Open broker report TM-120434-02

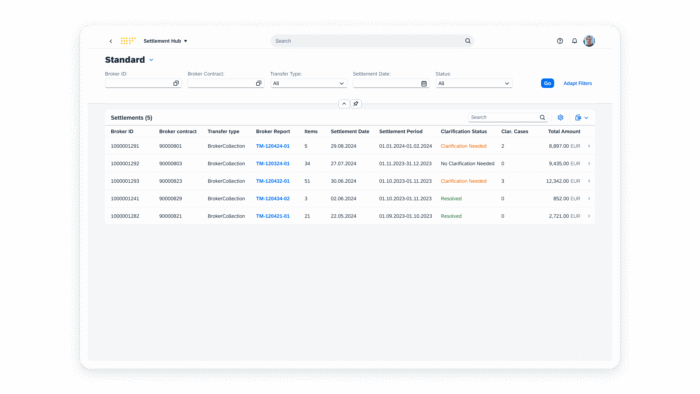272,199
